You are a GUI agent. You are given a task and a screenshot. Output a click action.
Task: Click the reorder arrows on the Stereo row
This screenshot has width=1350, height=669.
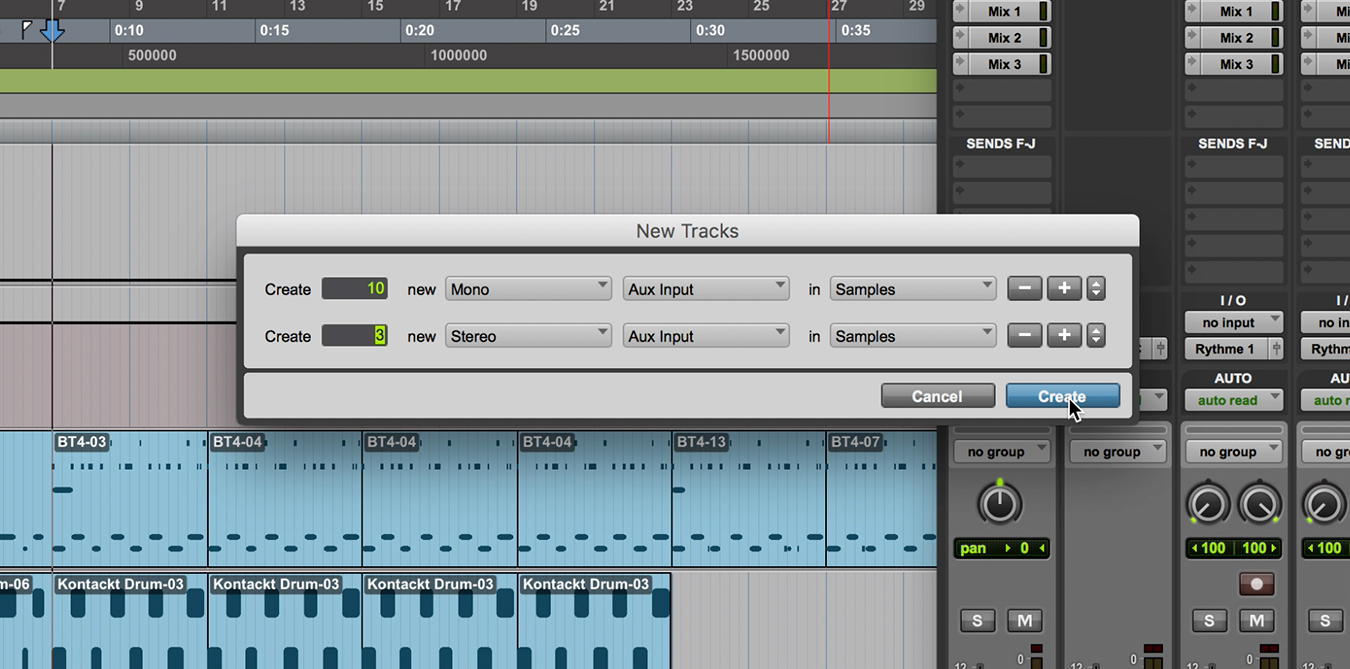1096,336
